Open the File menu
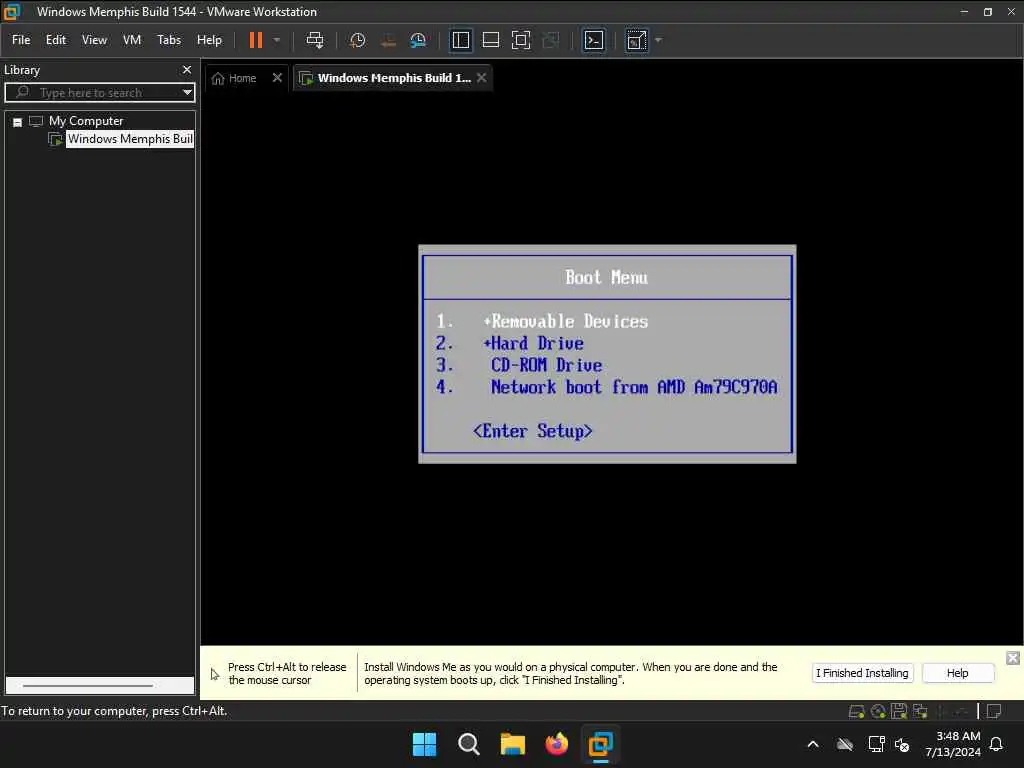1024x768 pixels. (x=21, y=40)
